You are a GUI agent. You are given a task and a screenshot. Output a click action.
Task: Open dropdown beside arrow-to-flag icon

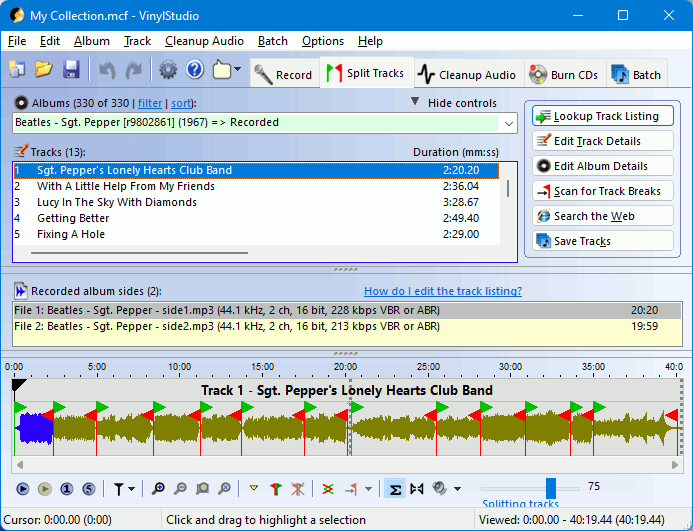pyautogui.click(x=368, y=489)
